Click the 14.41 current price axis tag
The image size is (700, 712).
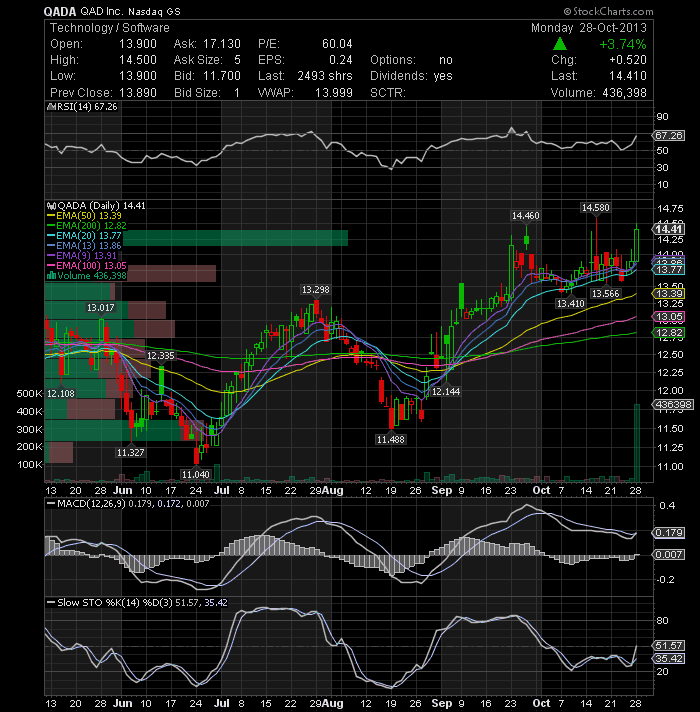pyautogui.click(x=668, y=229)
